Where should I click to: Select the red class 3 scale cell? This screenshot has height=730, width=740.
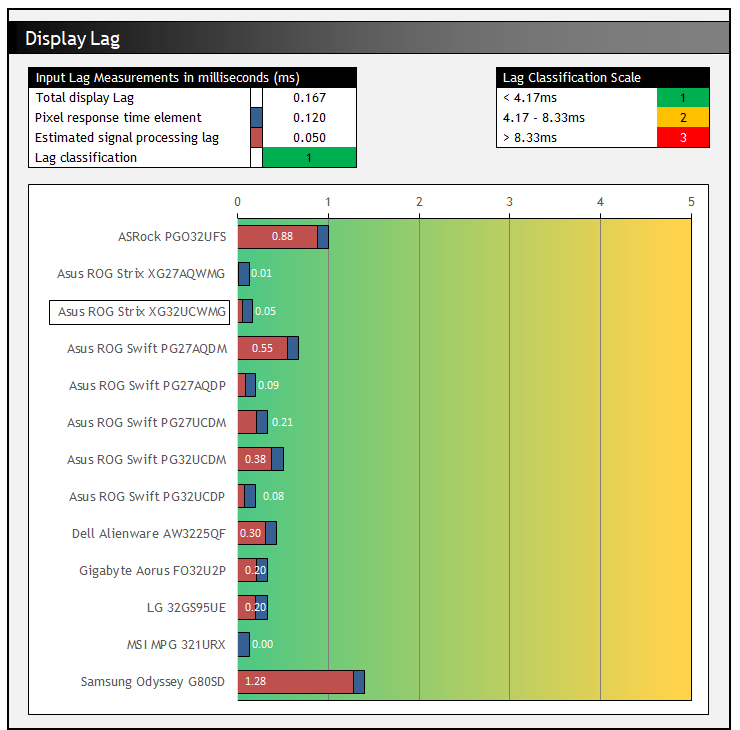[x=682, y=138]
